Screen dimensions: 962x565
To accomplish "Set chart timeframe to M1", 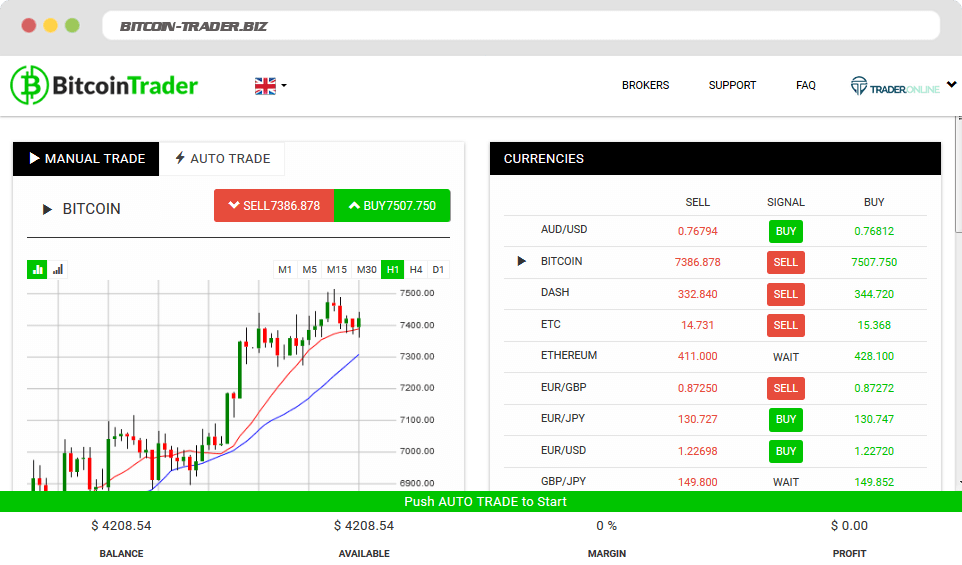I will click(x=285, y=269).
